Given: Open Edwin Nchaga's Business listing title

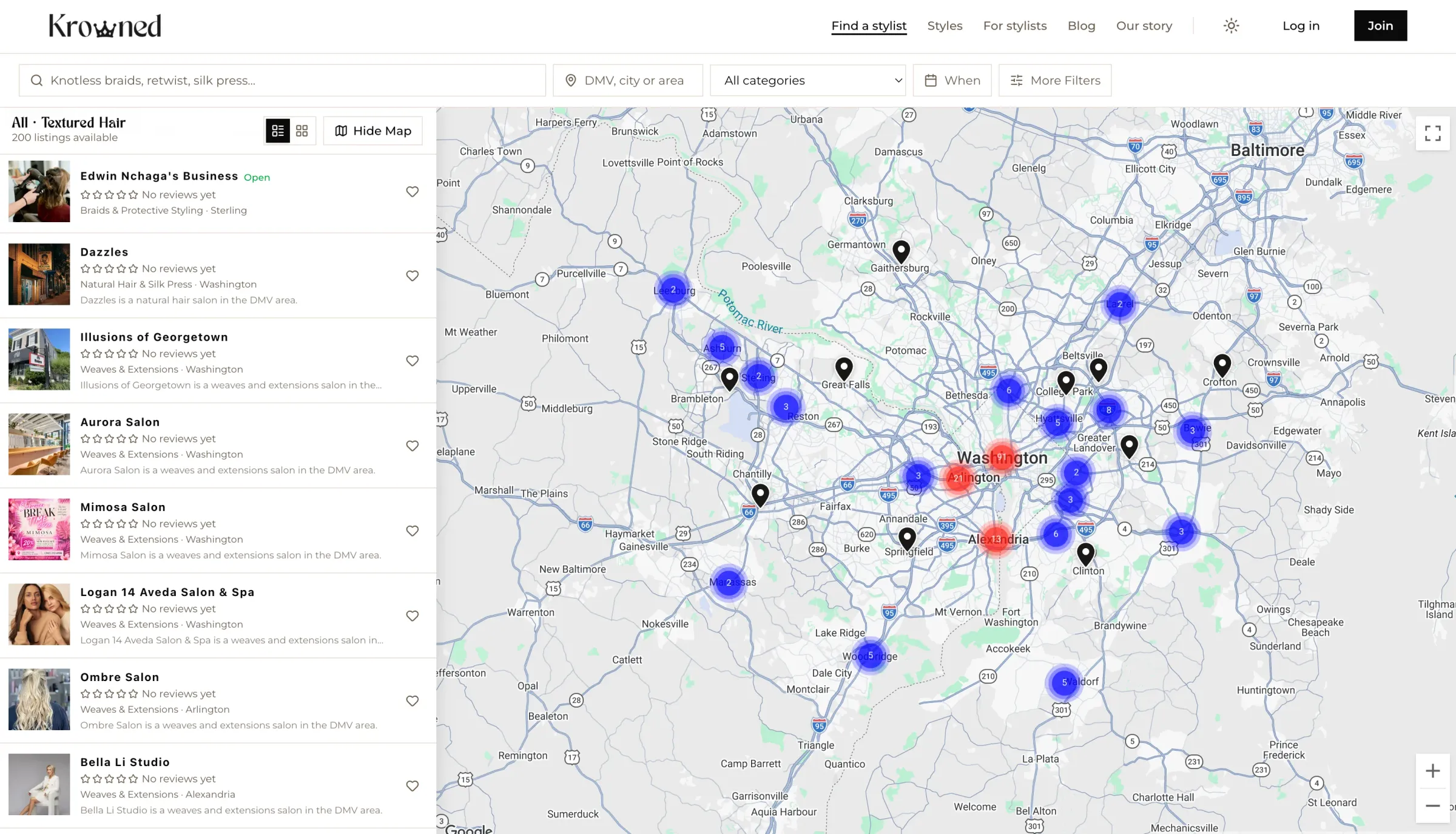Looking at the screenshot, I should (159, 176).
